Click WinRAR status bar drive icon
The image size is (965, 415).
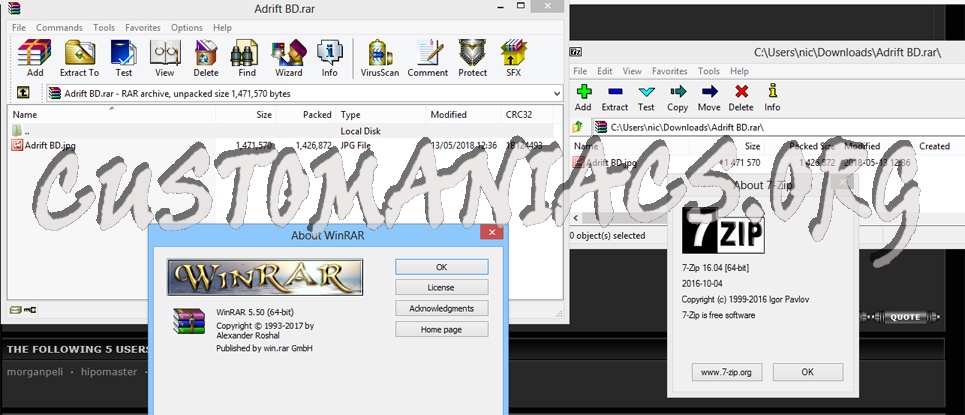[x=15, y=310]
